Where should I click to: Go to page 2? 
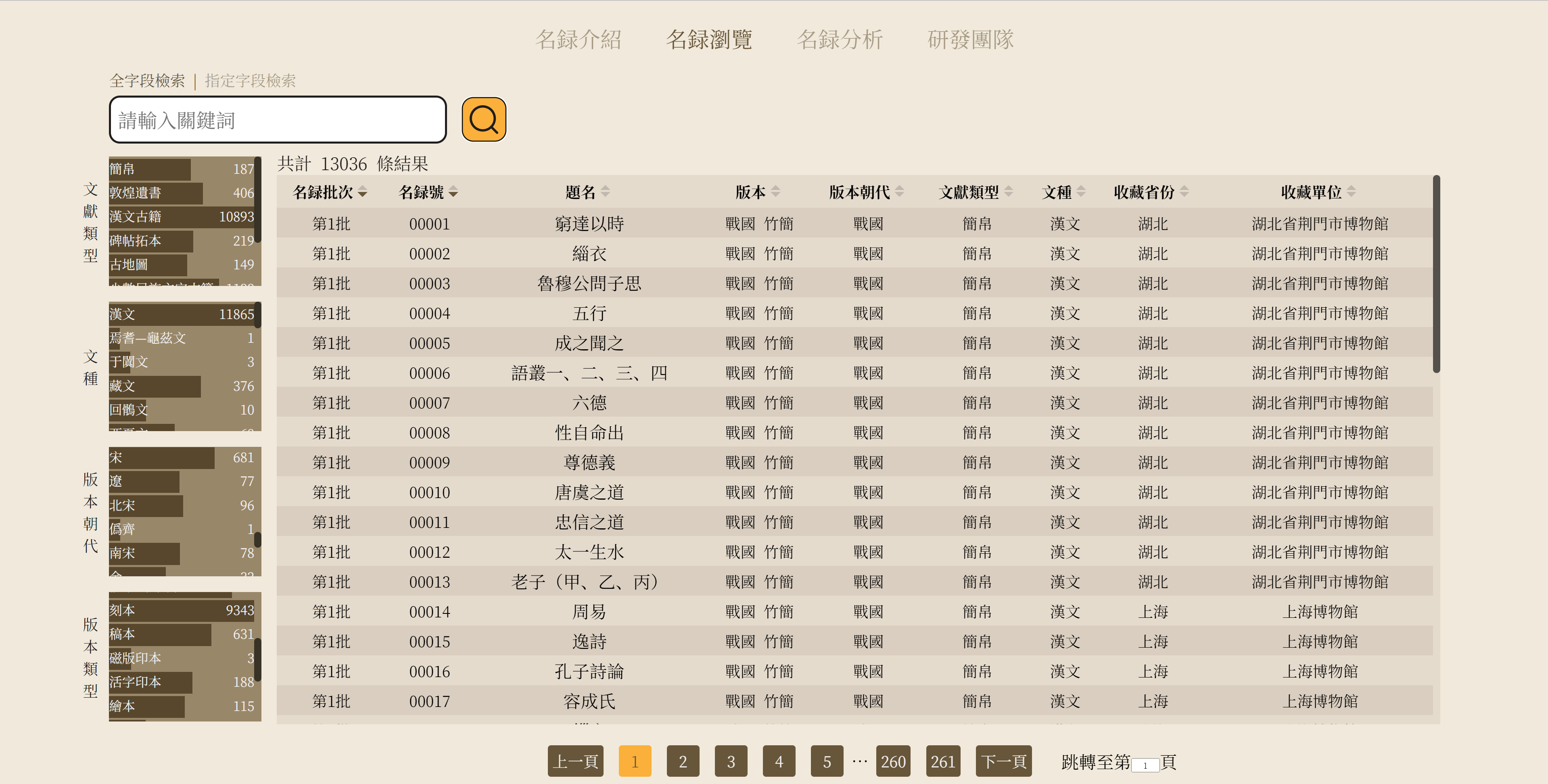pos(683,761)
